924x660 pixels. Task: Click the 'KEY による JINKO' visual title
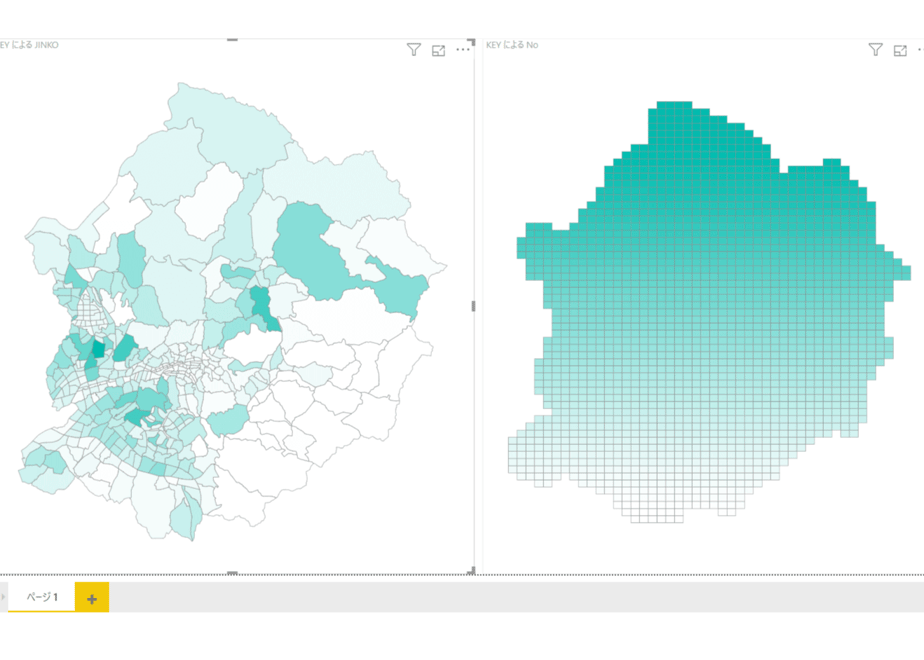point(29,45)
